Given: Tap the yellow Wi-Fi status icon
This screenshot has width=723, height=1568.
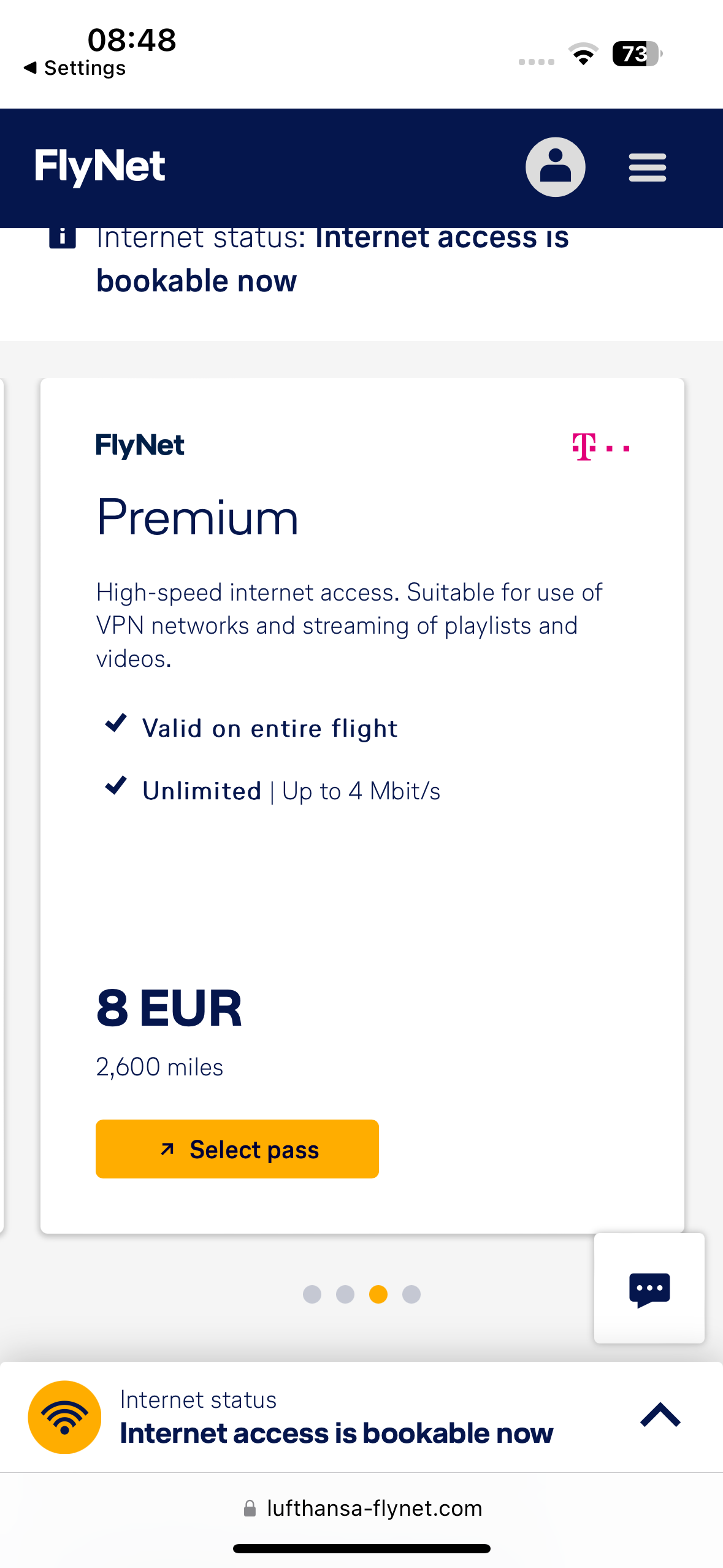Looking at the screenshot, I should tap(65, 1417).
